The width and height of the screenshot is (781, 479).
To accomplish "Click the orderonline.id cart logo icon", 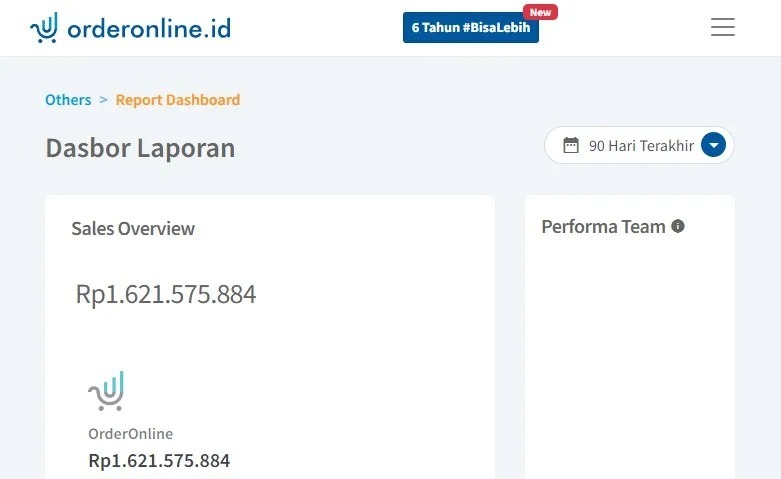I will 44,28.
